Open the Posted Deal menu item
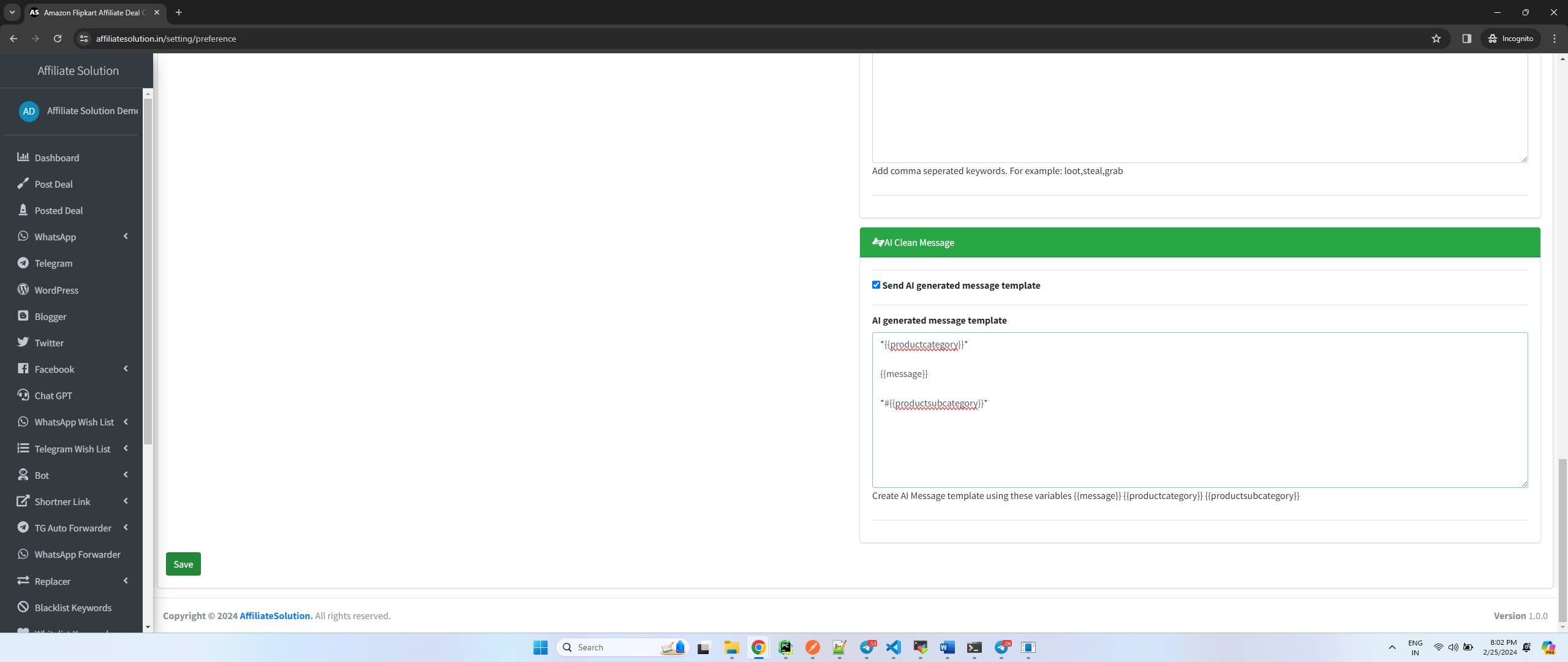This screenshot has height=662, width=1568. point(58,210)
